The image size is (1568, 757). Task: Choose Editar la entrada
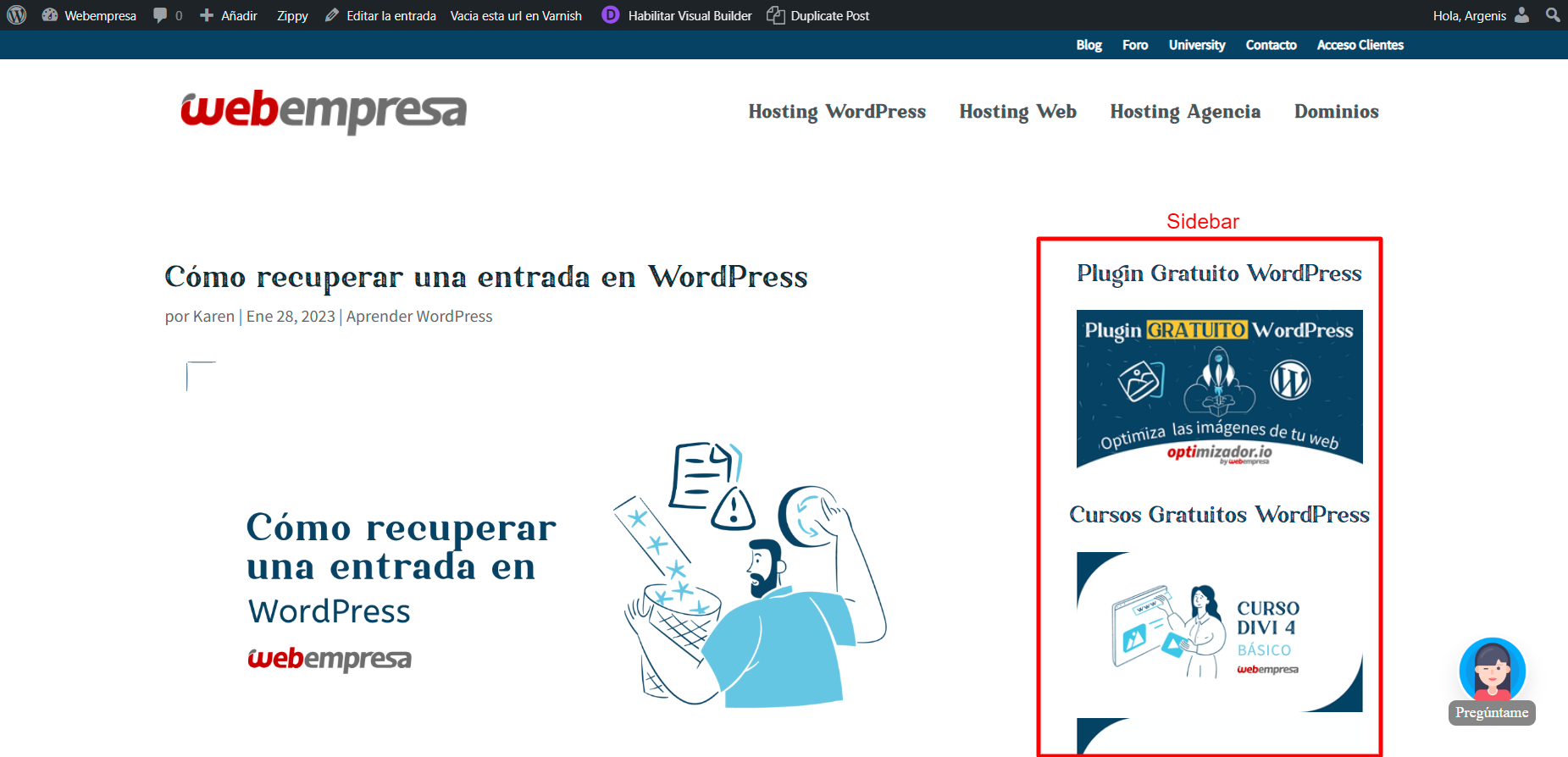pyautogui.click(x=380, y=15)
